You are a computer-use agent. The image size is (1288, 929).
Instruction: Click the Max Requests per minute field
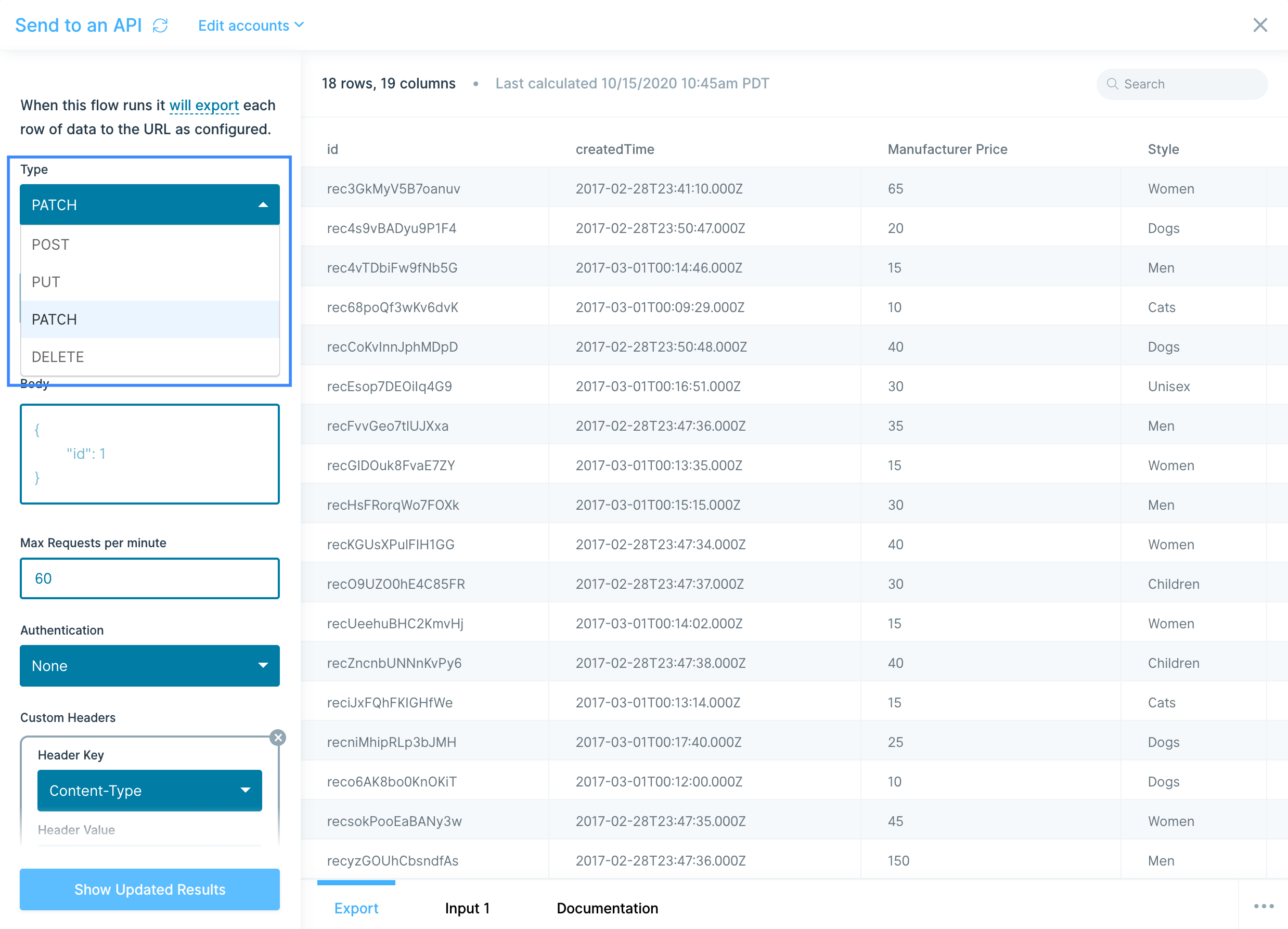[150, 578]
